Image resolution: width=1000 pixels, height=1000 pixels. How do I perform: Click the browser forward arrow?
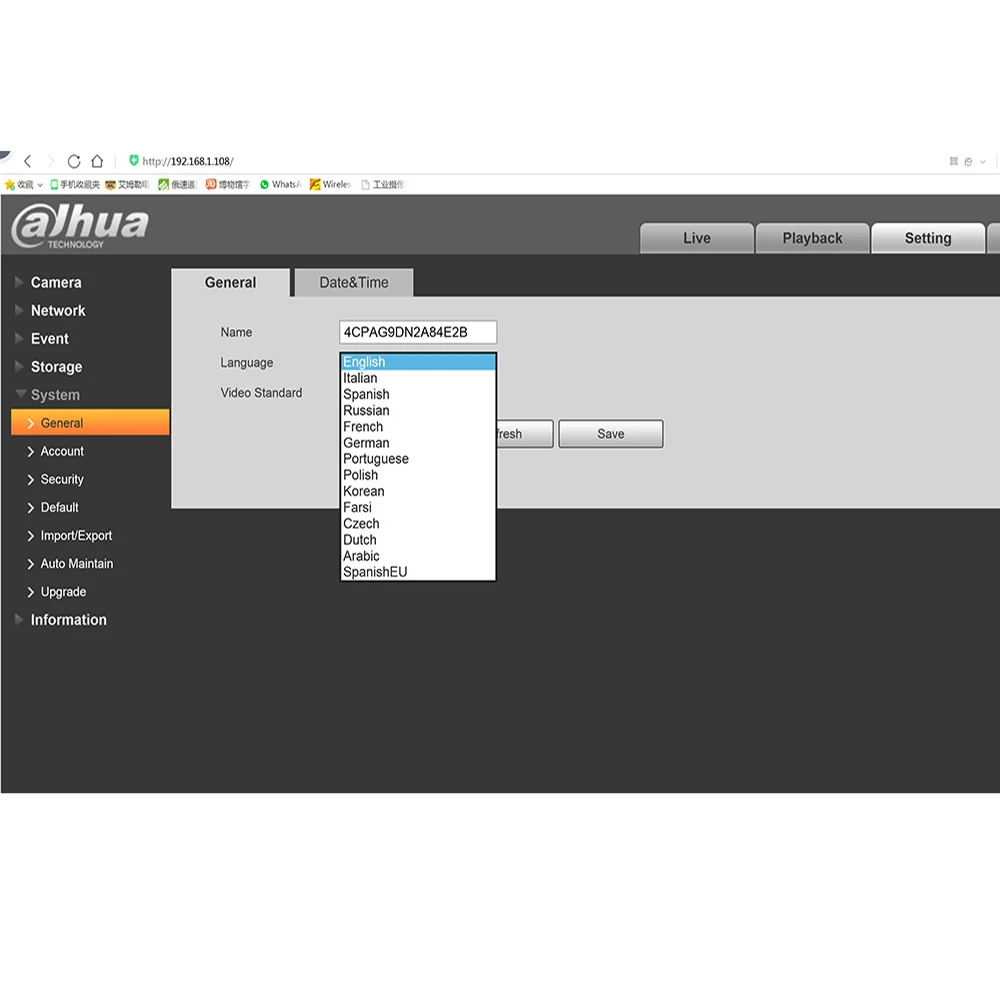click(x=51, y=161)
